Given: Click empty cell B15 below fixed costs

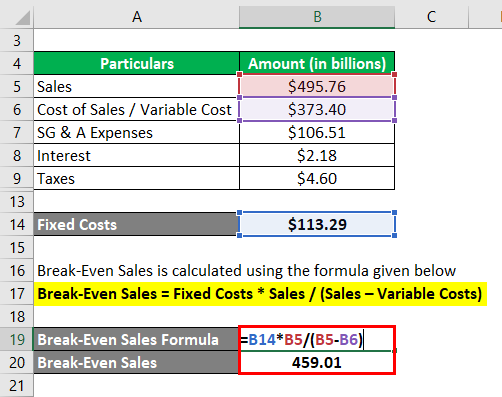Looking at the screenshot, I should click(x=317, y=247).
